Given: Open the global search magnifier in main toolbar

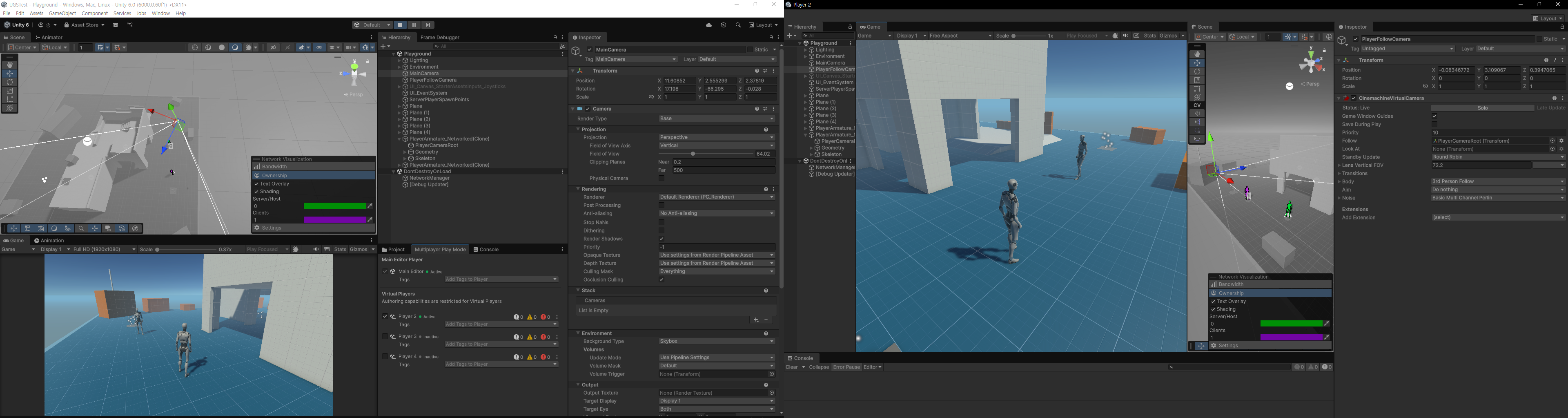Looking at the screenshot, I should click(x=738, y=25).
